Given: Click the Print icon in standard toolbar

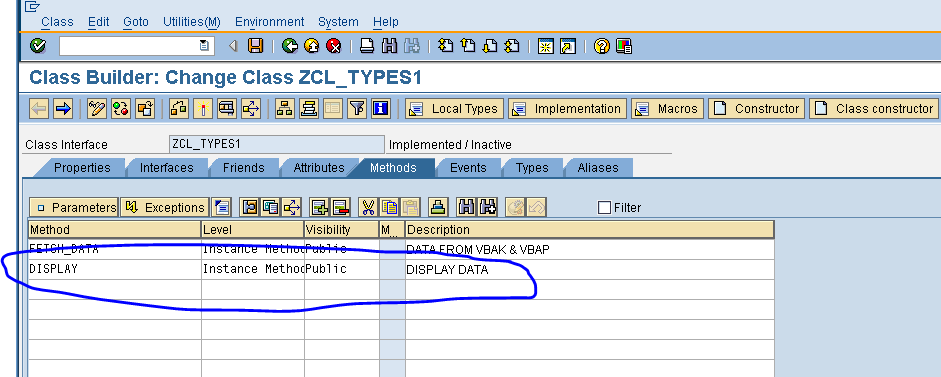Looking at the screenshot, I should [367, 46].
